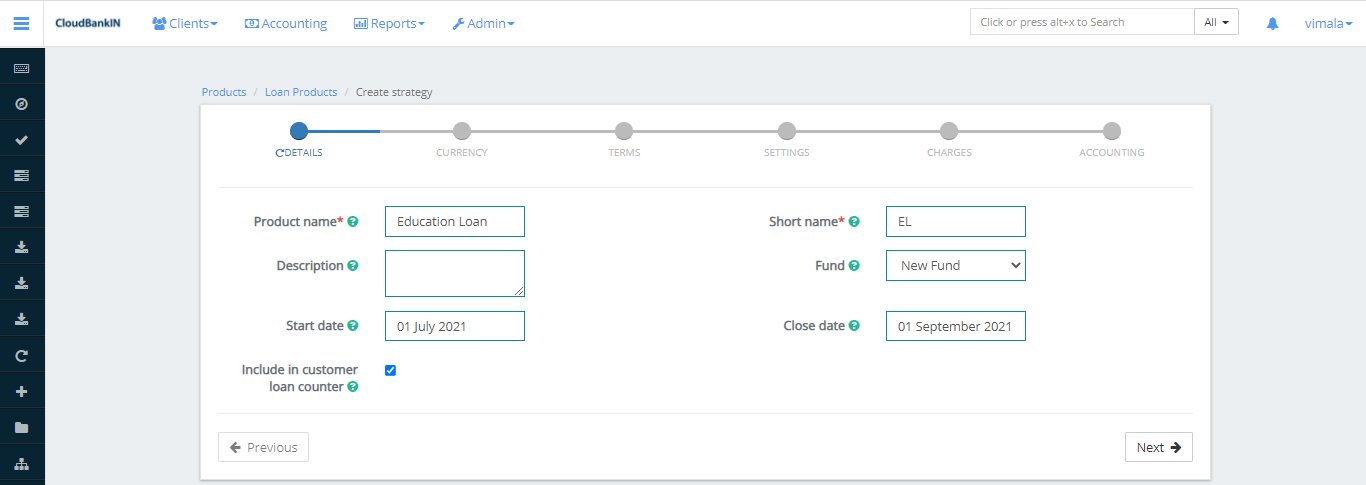Click the checkmark icon in sidebar
The height and width of the screenshot is (485, 1366).
pyautogui.click(x=21, y=140)
